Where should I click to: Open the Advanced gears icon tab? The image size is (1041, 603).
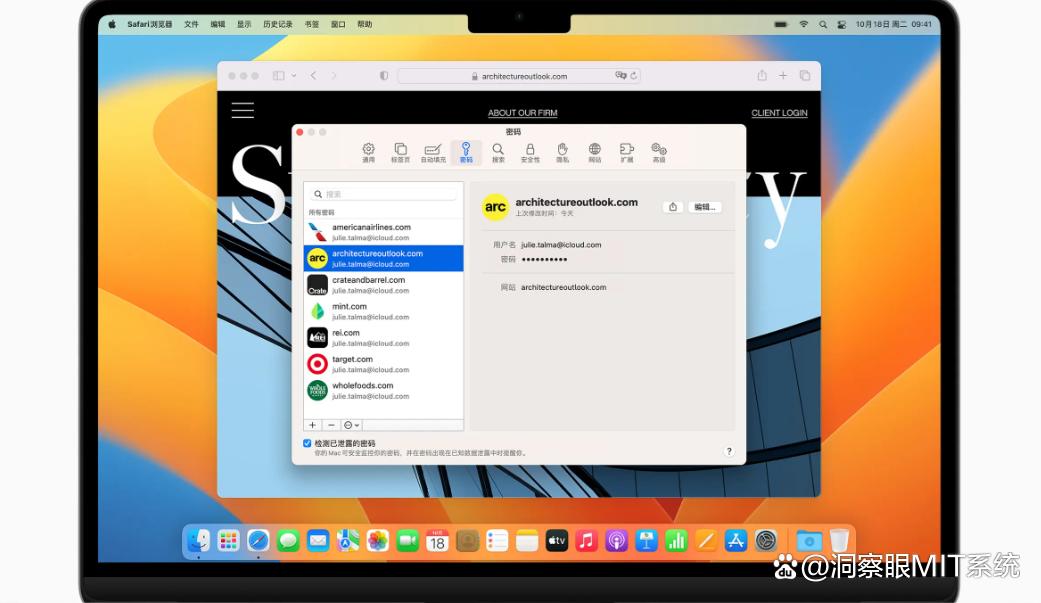pos(659,153)
